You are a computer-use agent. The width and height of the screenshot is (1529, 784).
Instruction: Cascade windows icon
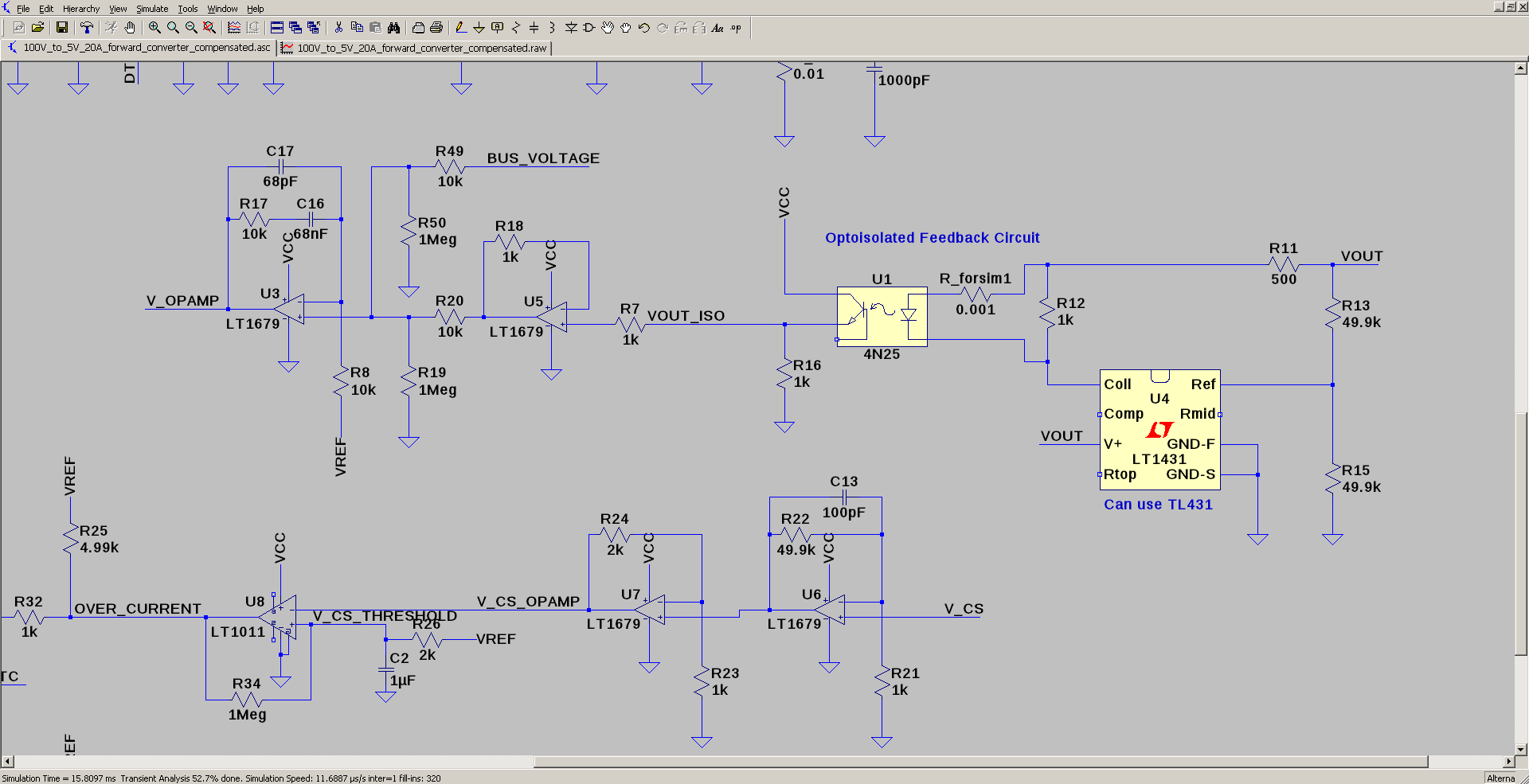295,28
